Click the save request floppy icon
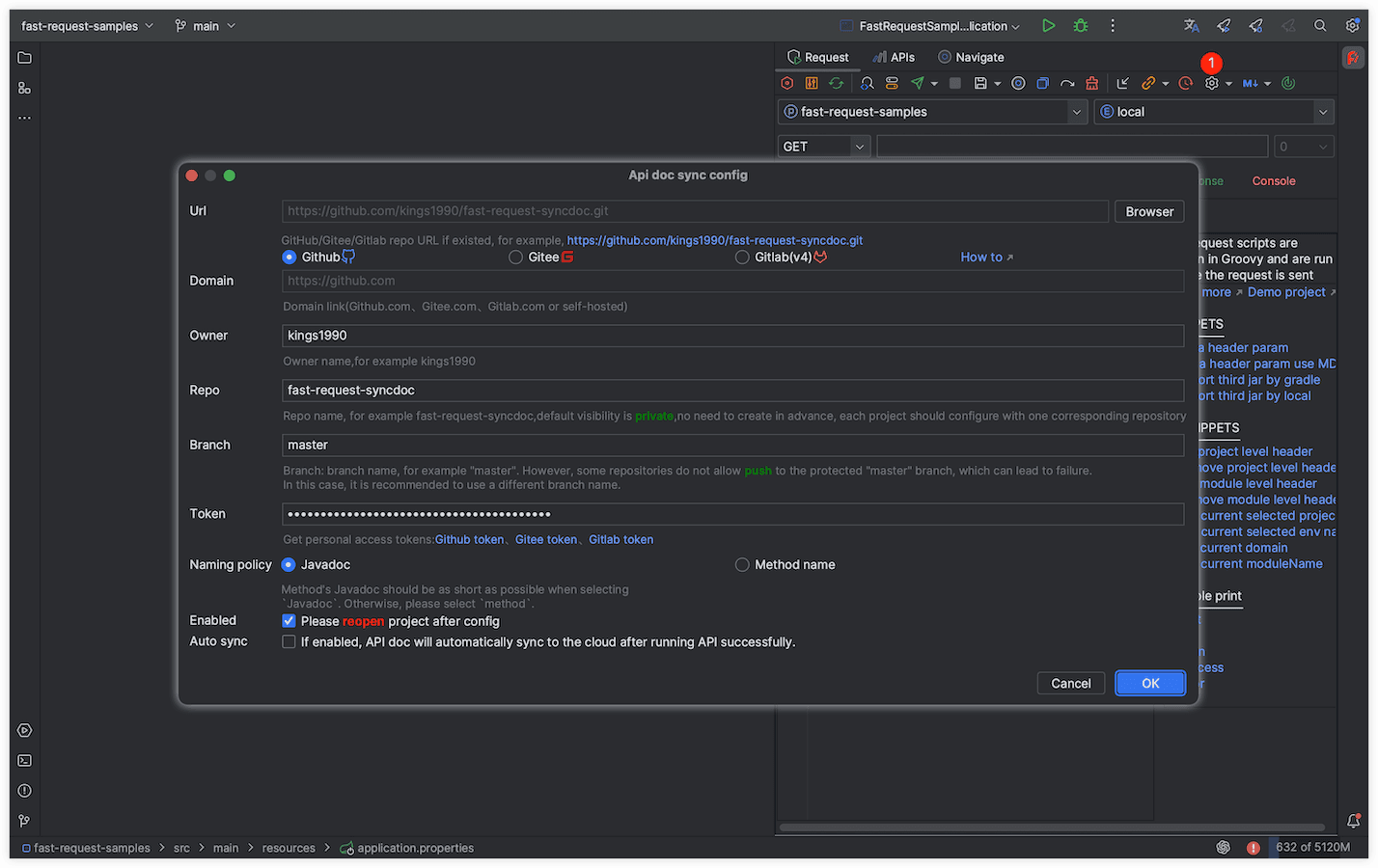Image resolution: width=1378 pixels, height=868 pixels. tap(980, 84)
